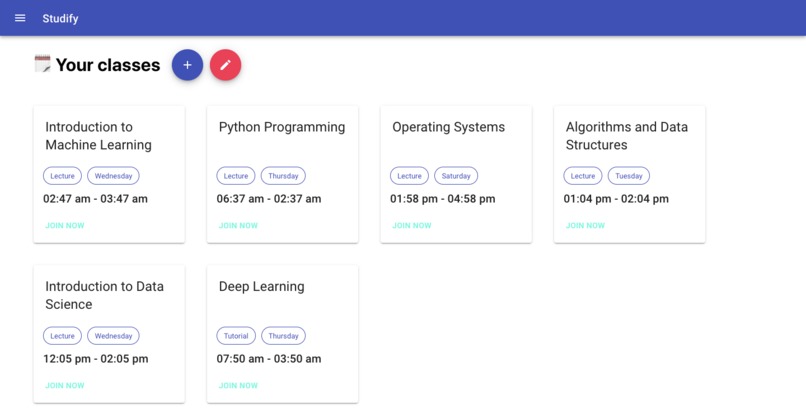Select the Lecture chip on Algorithms card
The image size is (806, 414).
click(583, 176)
